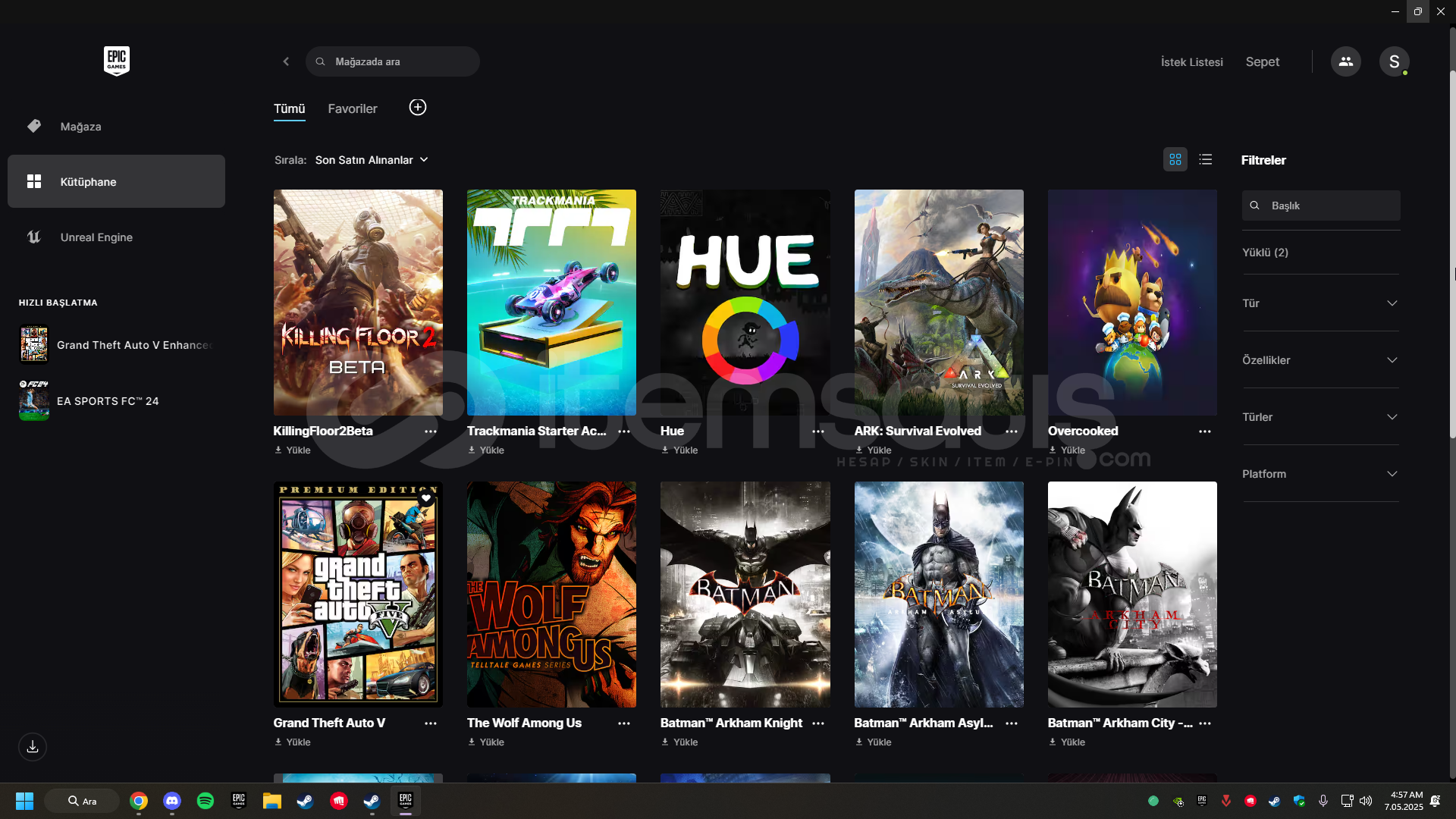Open the İstek Listesi link
This screenshot has width=1456, height=819.
[1191, 62]
